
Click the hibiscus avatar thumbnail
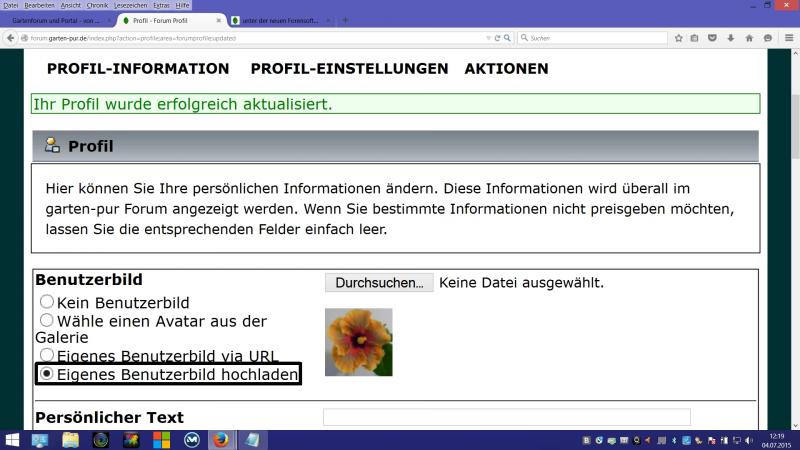(x=358, y=342)
